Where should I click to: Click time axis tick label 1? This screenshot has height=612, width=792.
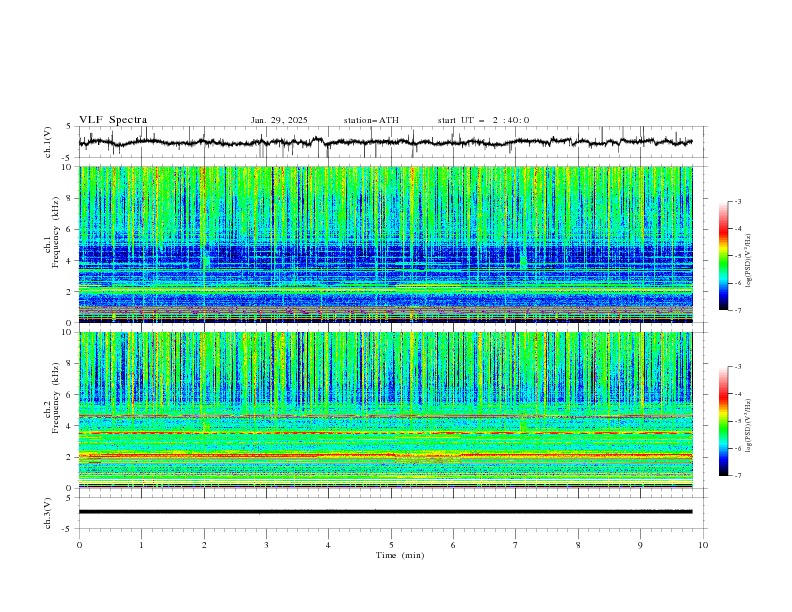click(x=141, y=545)
